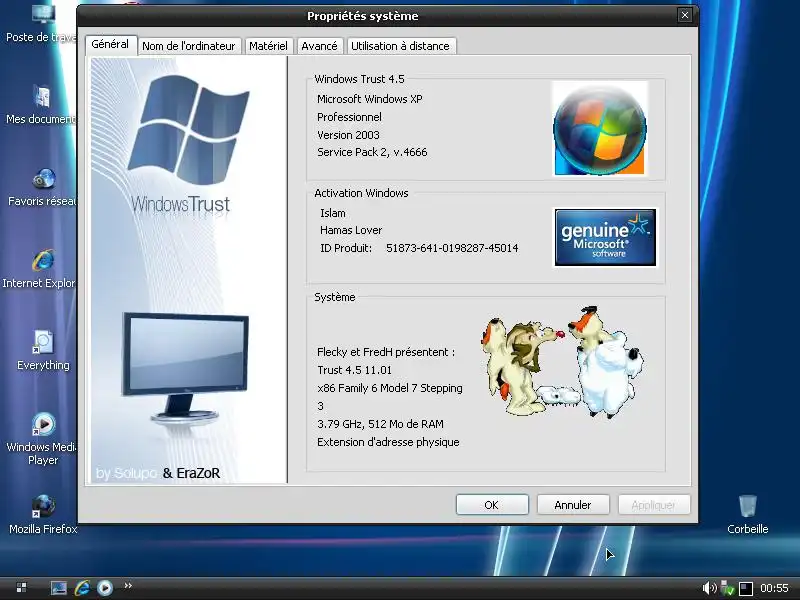Click 'Version 2003' text
The image size is (800, 600).
348,135
